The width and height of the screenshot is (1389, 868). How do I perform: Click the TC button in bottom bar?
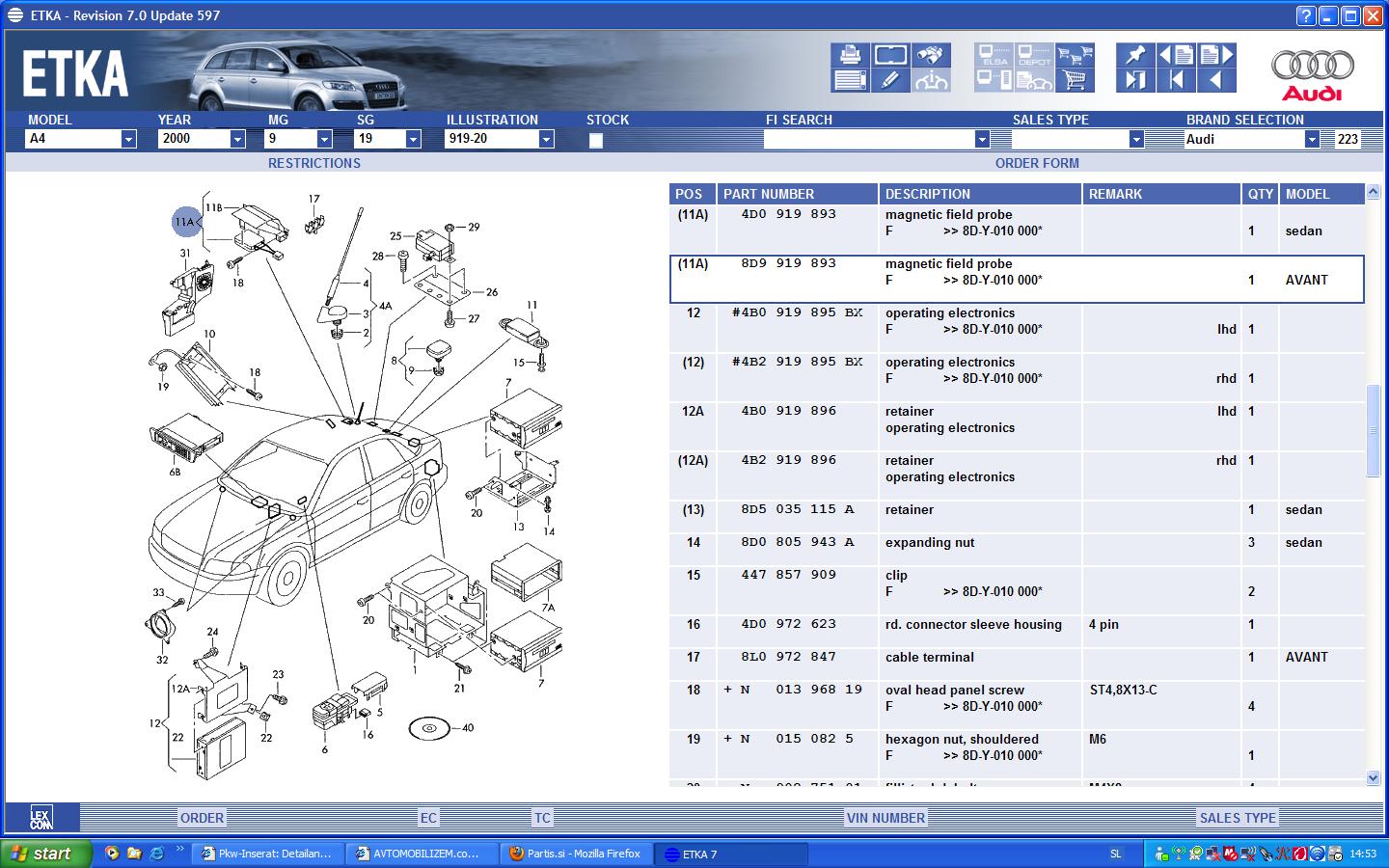(x=542, y=818)
